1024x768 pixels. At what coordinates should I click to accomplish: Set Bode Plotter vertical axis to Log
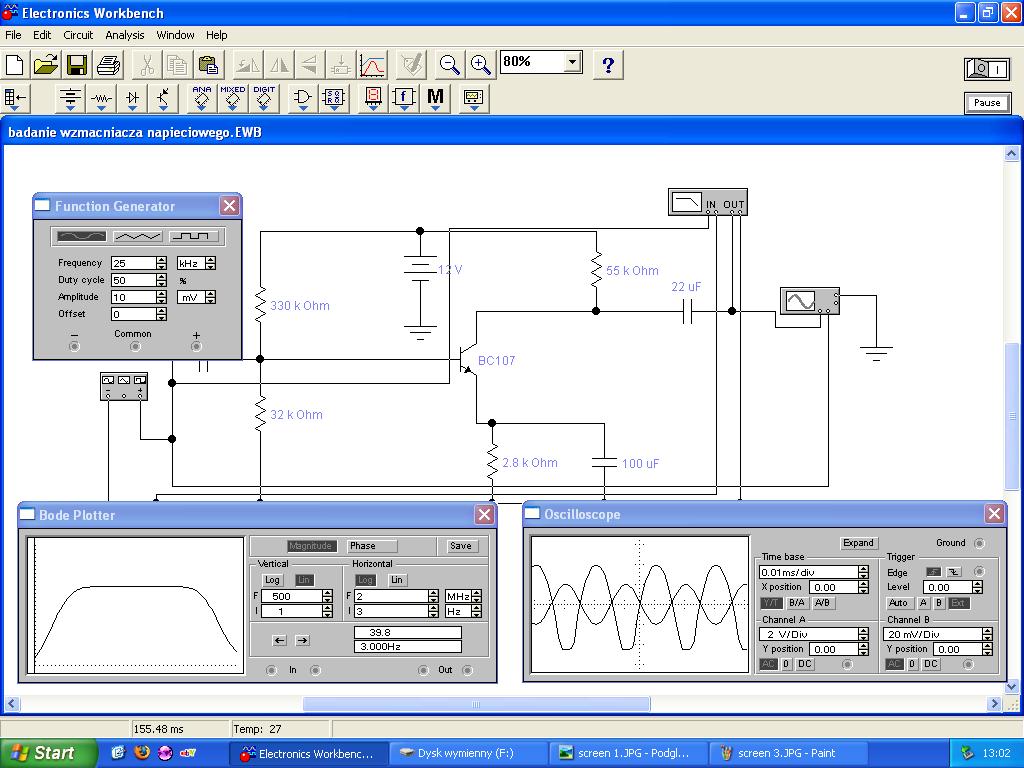(272, 580)
